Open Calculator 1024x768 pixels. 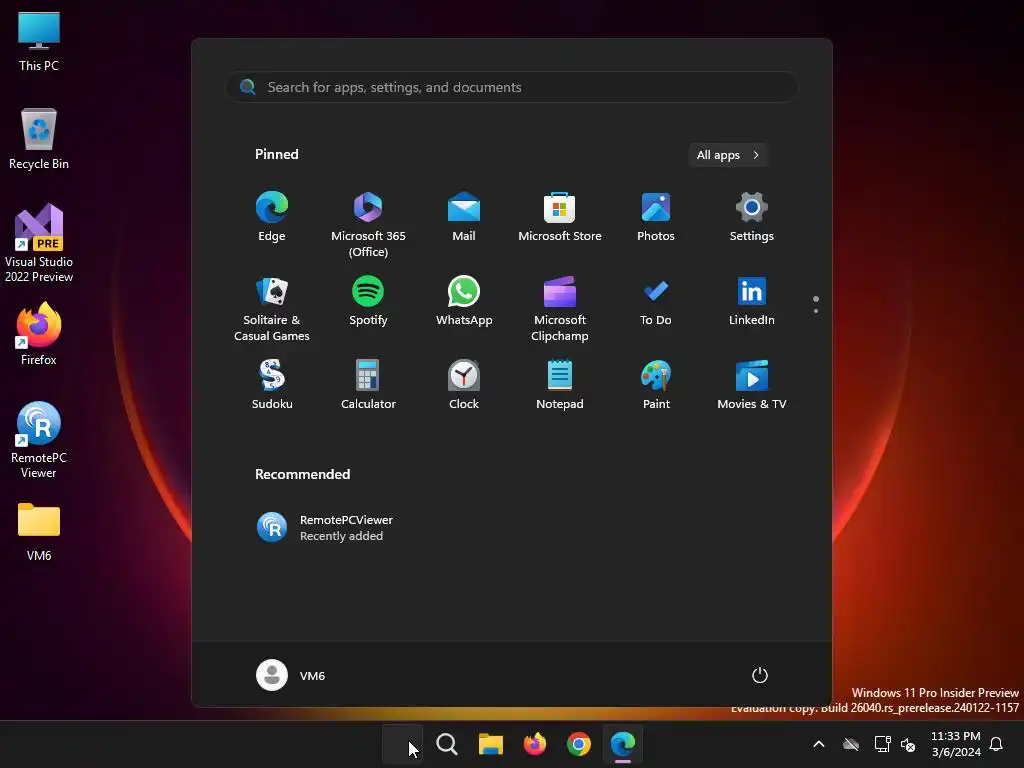click(368, 385)
